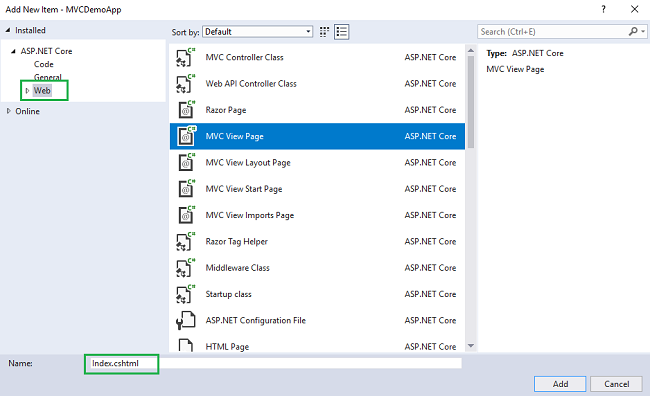Click the Add button

point(560,384)
